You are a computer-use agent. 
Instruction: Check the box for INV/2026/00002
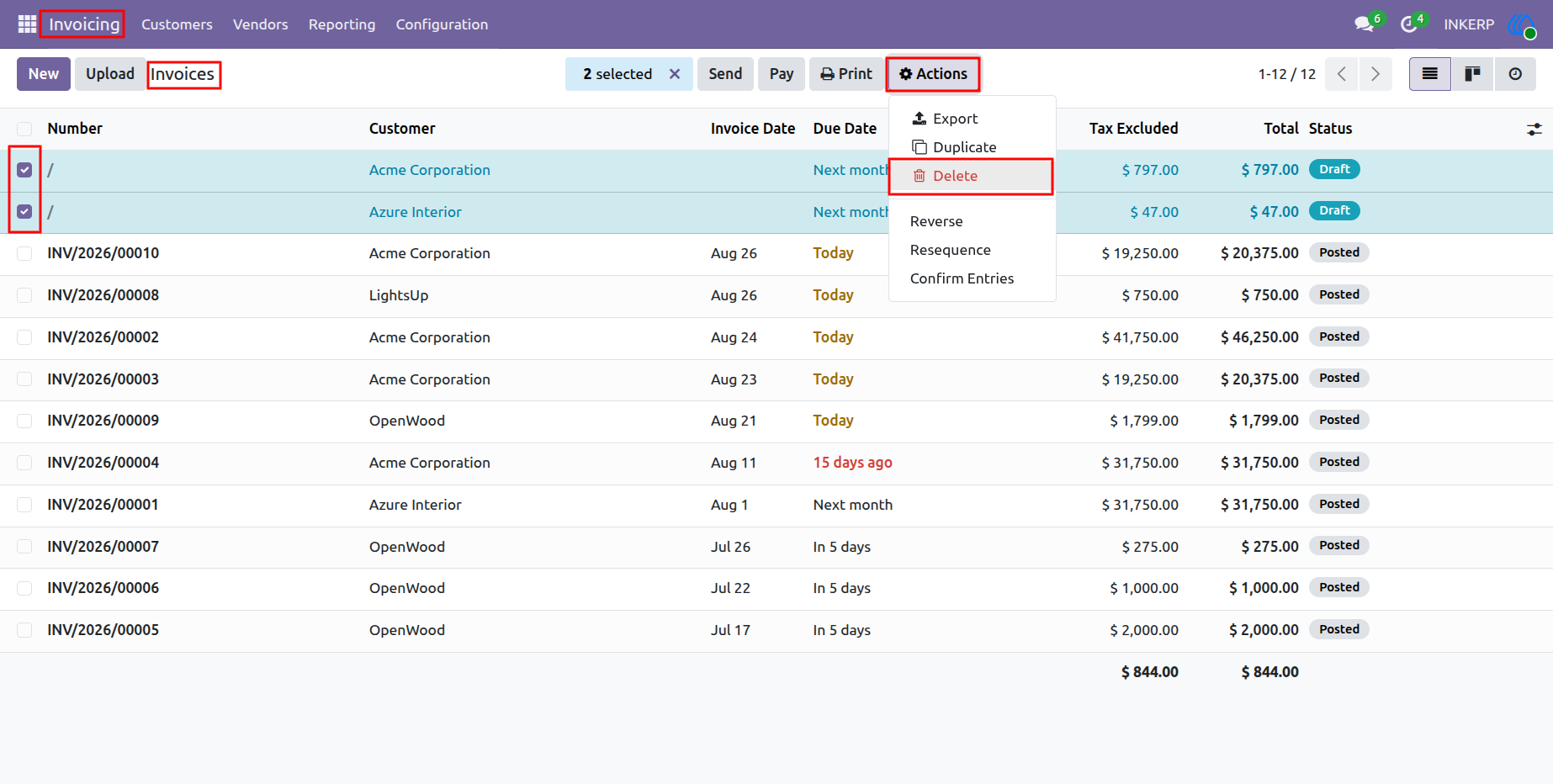point(24,337)
